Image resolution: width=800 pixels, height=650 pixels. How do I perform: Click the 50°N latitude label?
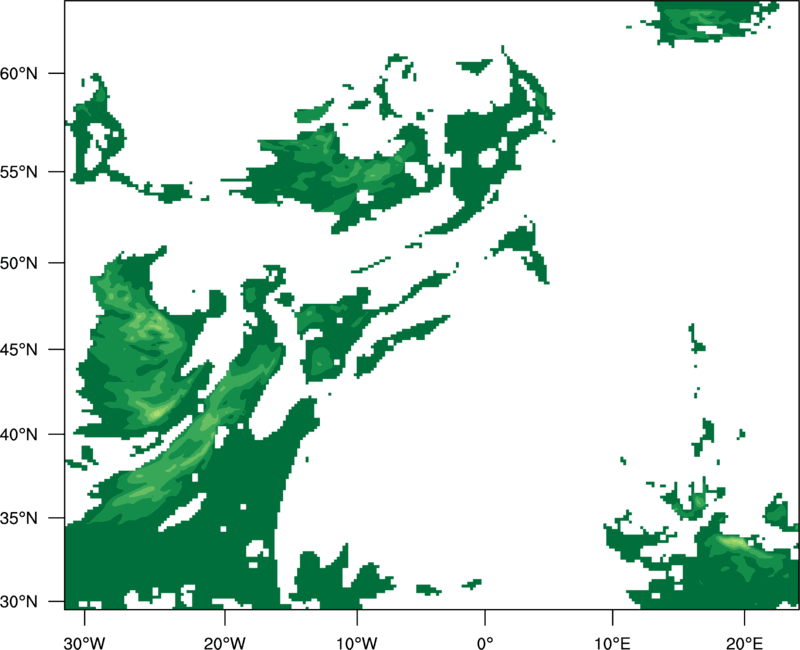[x=19, y=263]
